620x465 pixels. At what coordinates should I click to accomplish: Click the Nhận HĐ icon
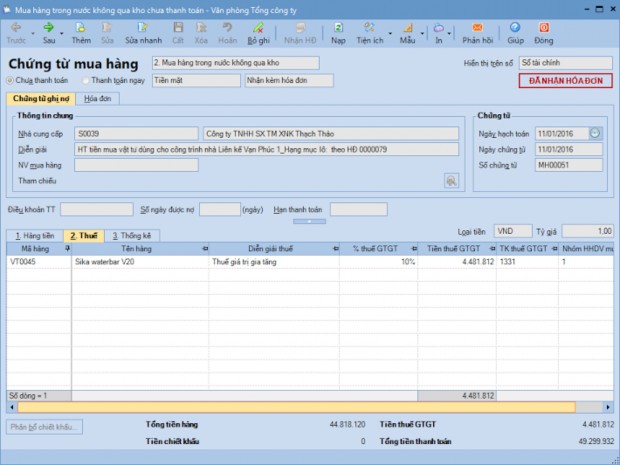[300, 33]
